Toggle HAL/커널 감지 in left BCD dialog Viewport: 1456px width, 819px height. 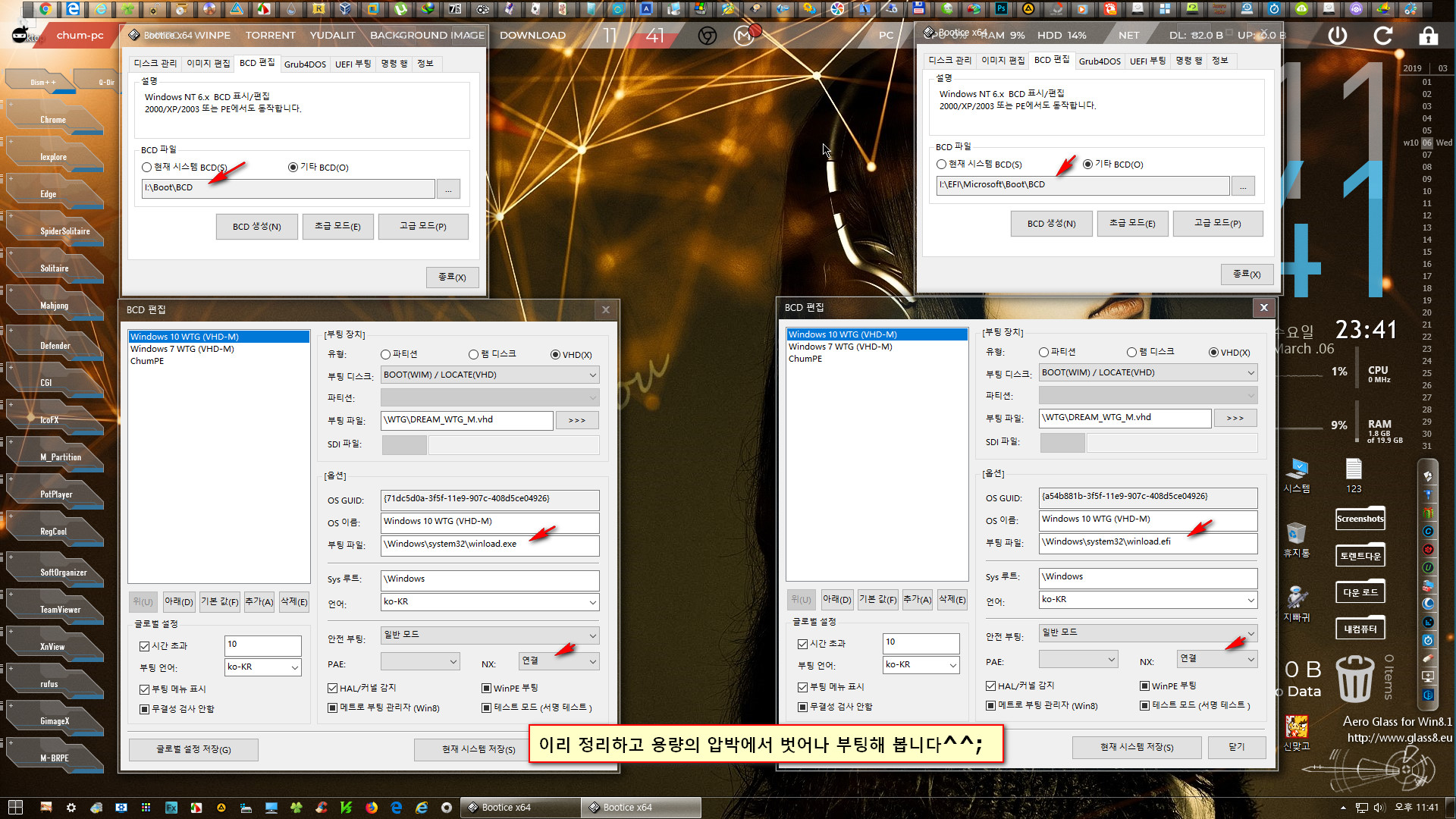tap(332, 688)
